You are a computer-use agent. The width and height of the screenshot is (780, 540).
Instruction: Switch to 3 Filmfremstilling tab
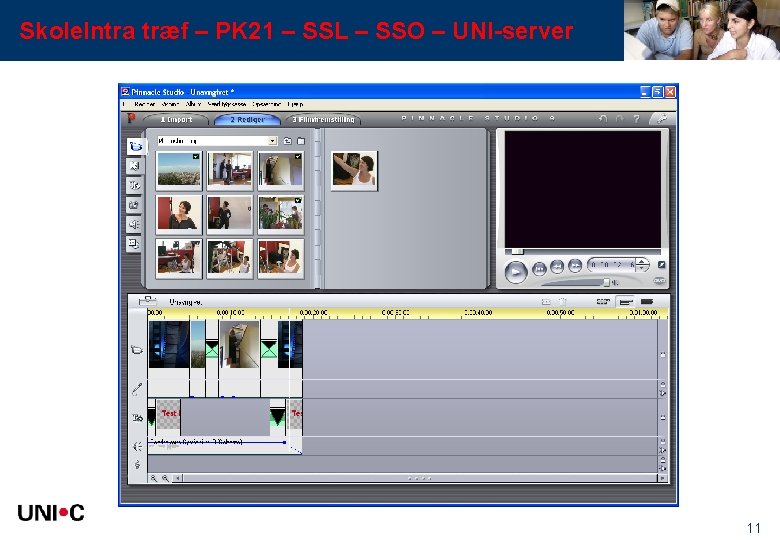click(x=323, y=119)
